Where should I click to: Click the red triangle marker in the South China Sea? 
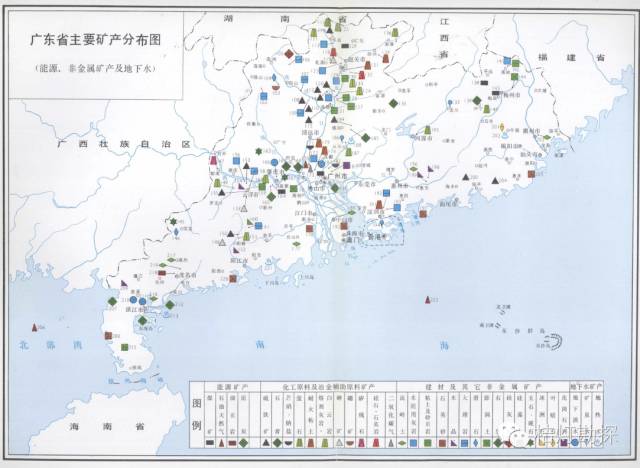pos(427,300)
